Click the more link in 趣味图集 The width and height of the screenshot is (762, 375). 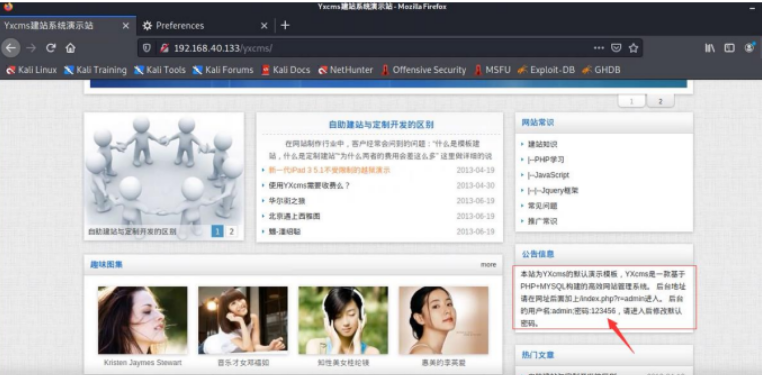pos(488,265)
